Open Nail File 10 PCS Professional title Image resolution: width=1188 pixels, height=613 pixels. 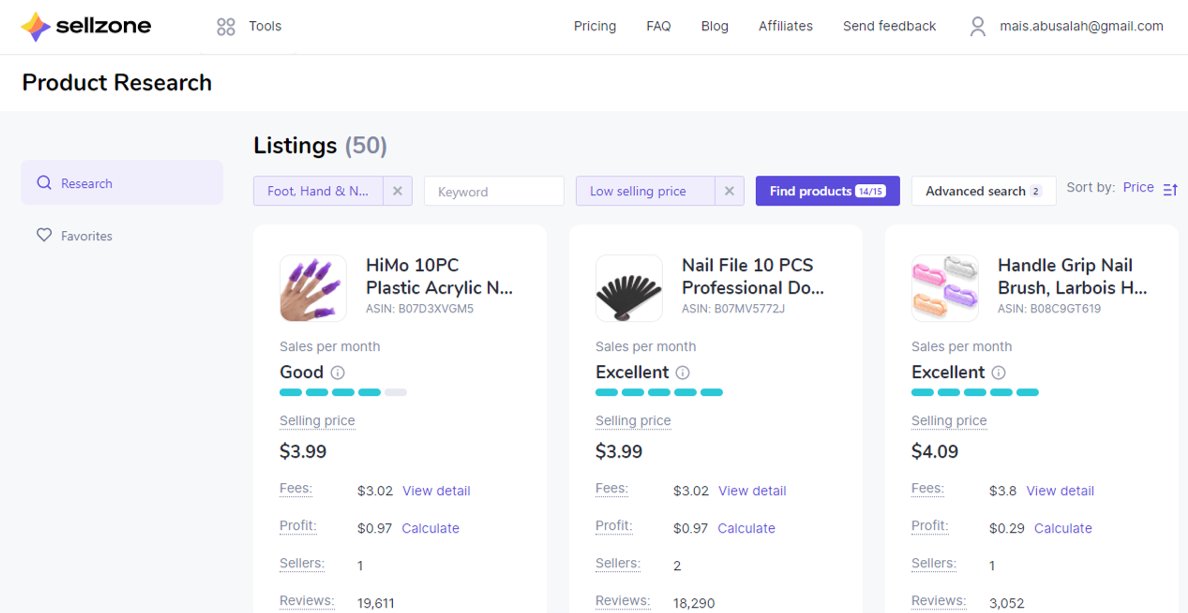pos(753,277)
